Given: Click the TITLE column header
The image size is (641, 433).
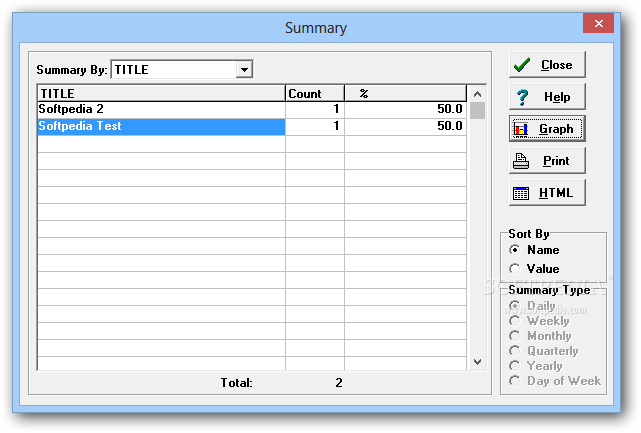Looking at the screenshot, I should [161, 93].
